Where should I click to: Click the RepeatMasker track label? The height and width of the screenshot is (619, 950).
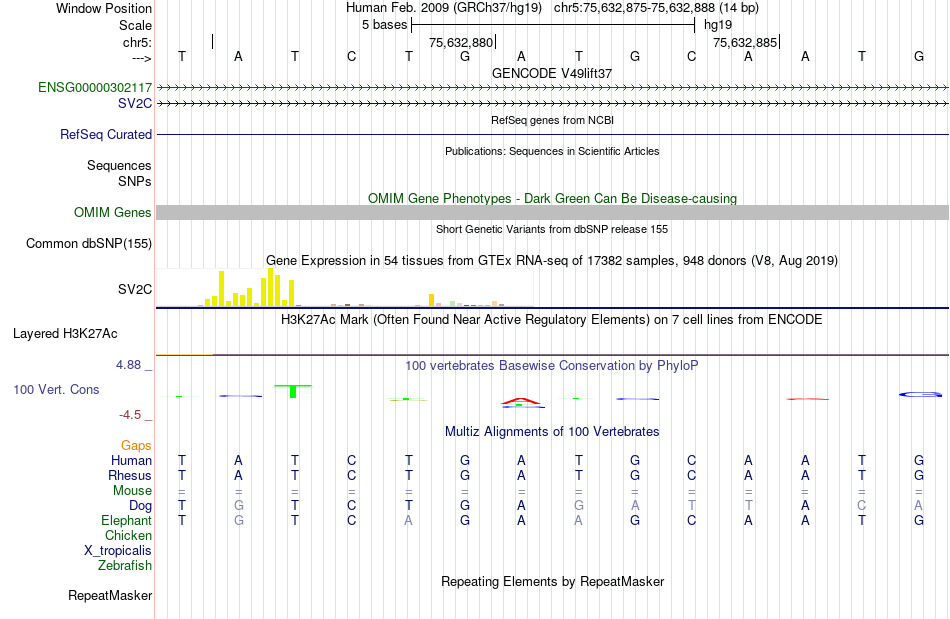(x=110, y=595)
